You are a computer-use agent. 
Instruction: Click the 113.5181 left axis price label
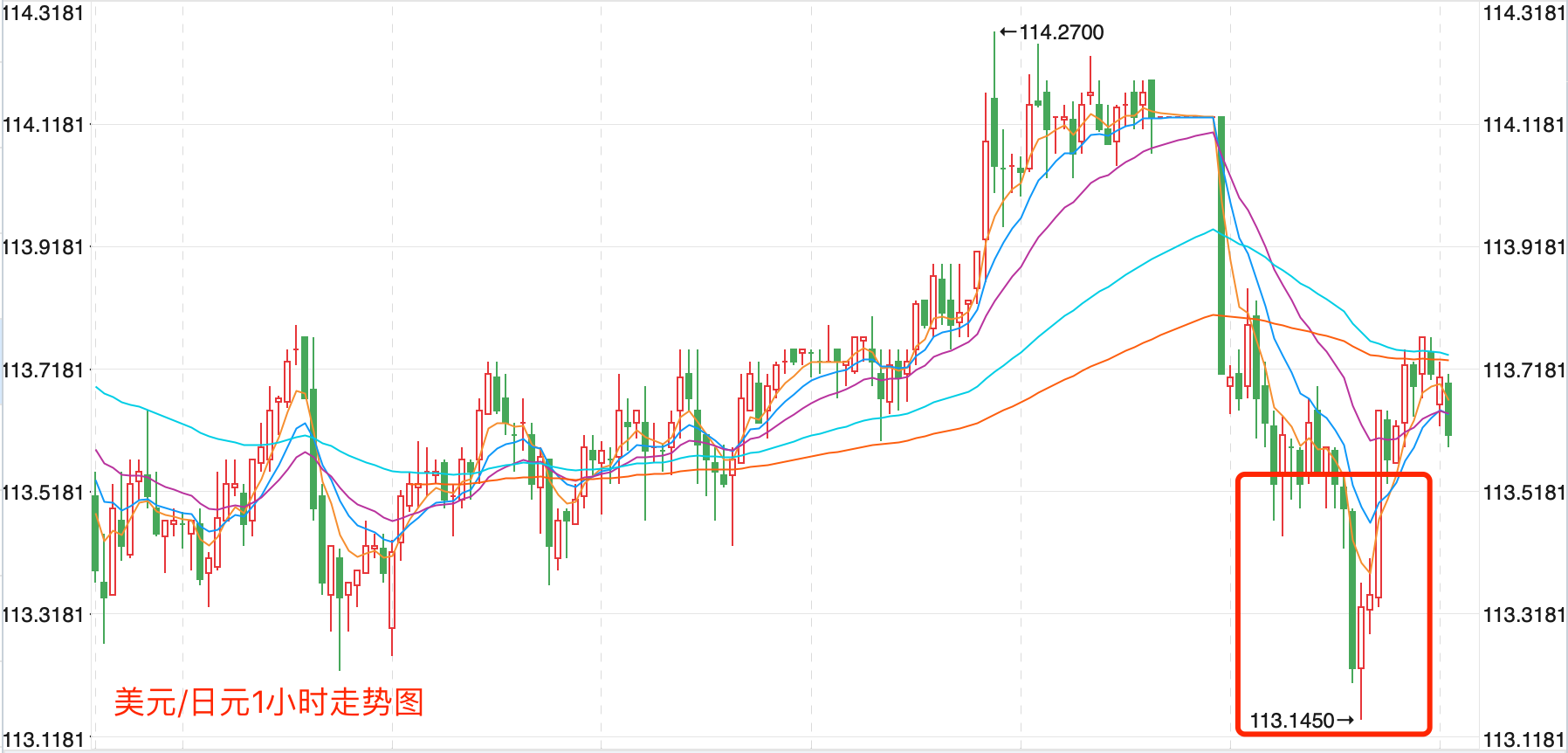point(43,493)
